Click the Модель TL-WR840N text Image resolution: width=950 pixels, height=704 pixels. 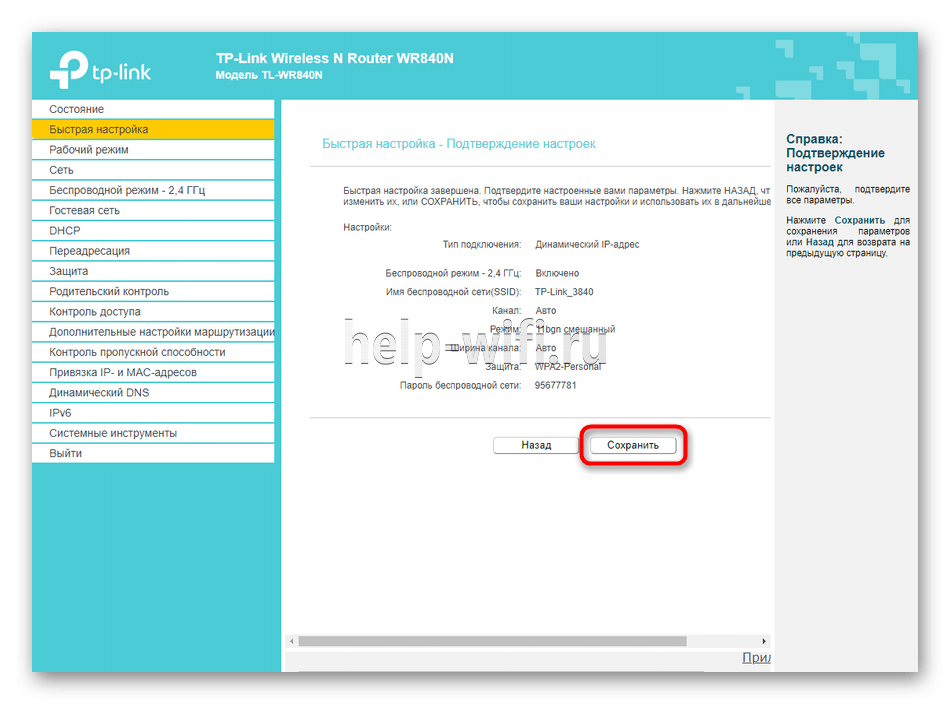coord(269,75)
